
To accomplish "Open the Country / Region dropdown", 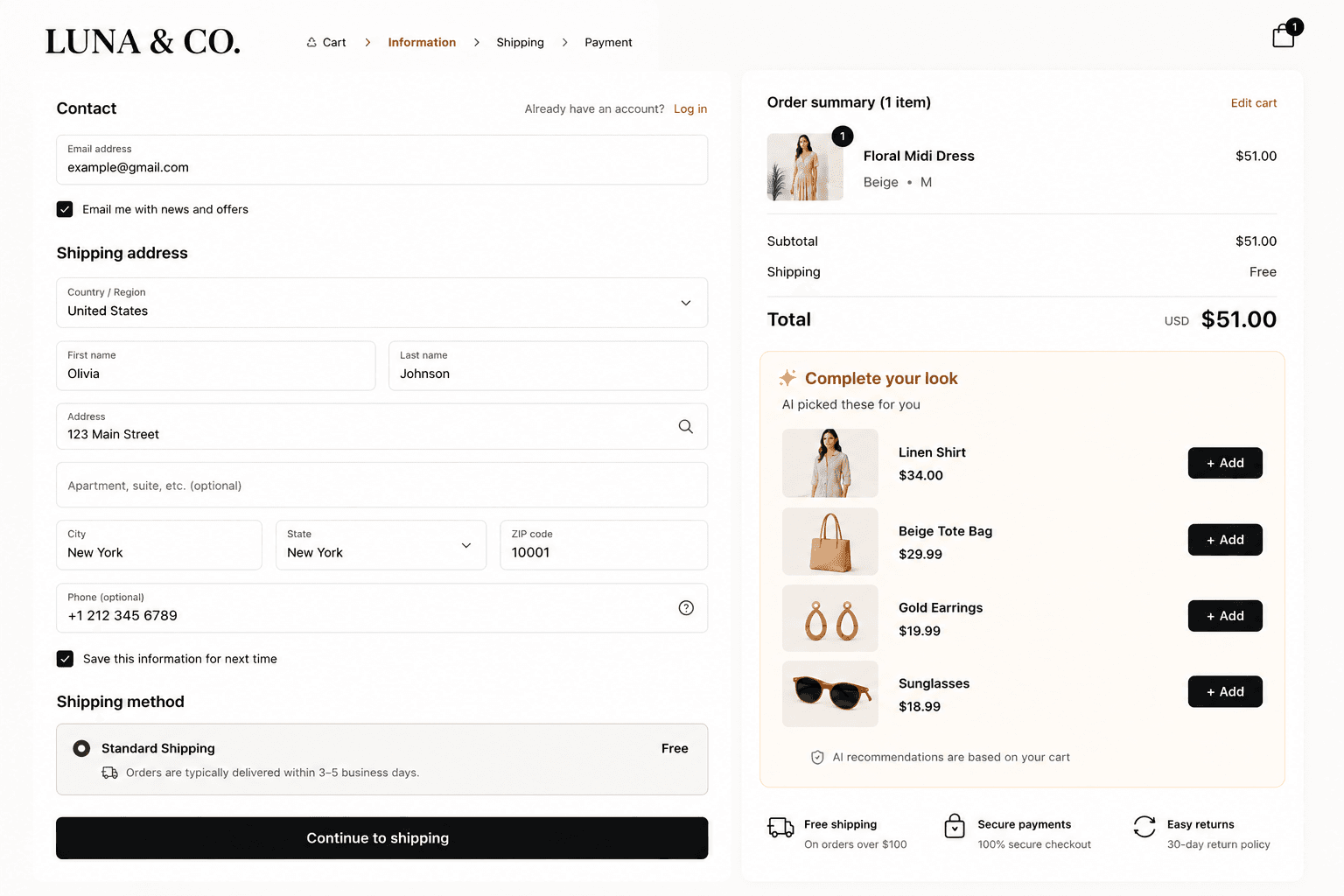I will [382, 303].
